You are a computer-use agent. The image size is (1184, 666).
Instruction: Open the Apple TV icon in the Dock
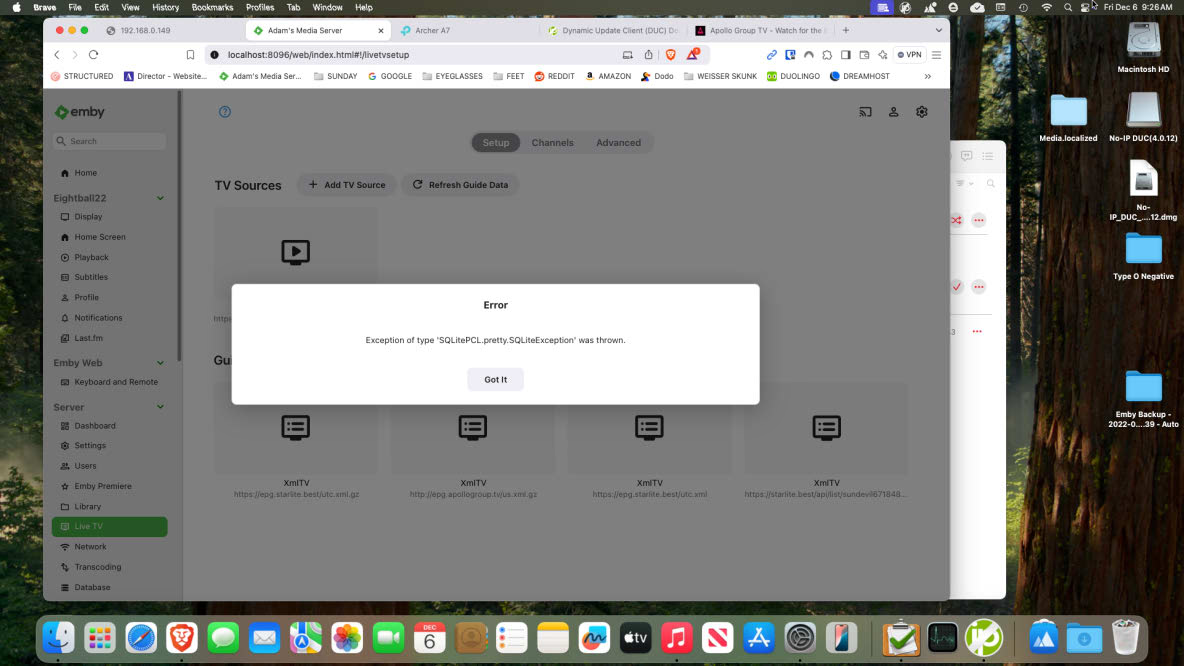(634, 637)
